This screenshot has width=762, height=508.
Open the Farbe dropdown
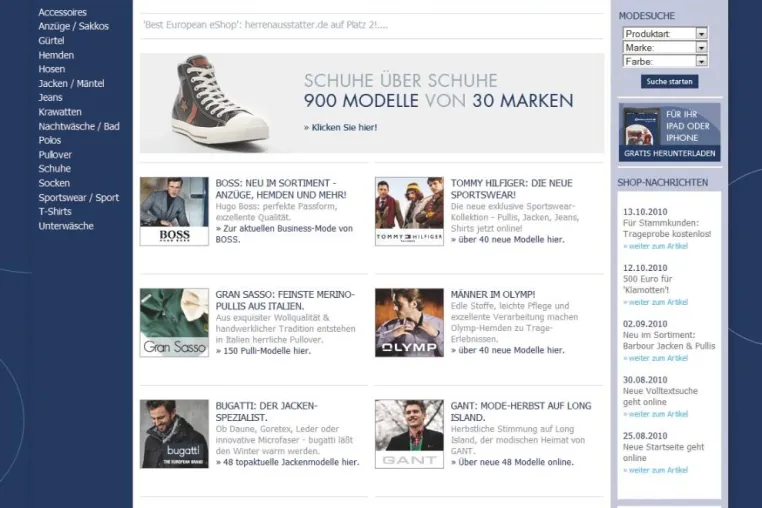tap(665, 61)
